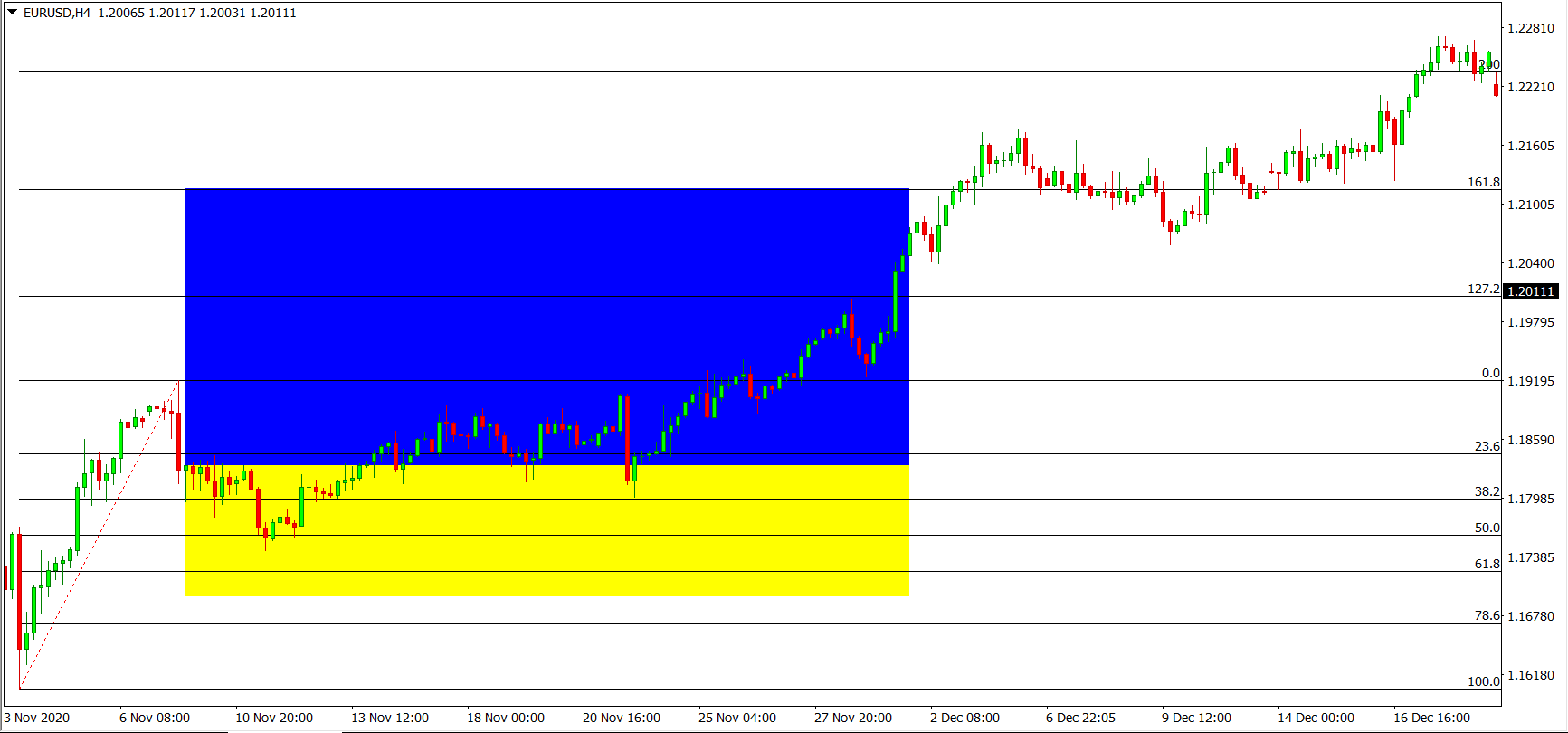Select the blue rectangle object on chart
The width and height of the screenshot is (1568, 733).
(x=546, y=326)
